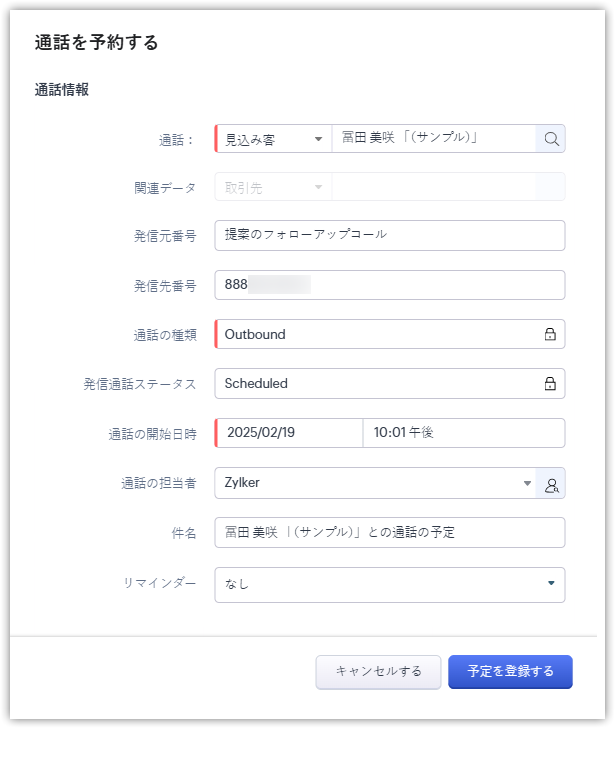The image size is (615, 759).
Task: Click the 予定を登録する button
Action: pos(510,672)
